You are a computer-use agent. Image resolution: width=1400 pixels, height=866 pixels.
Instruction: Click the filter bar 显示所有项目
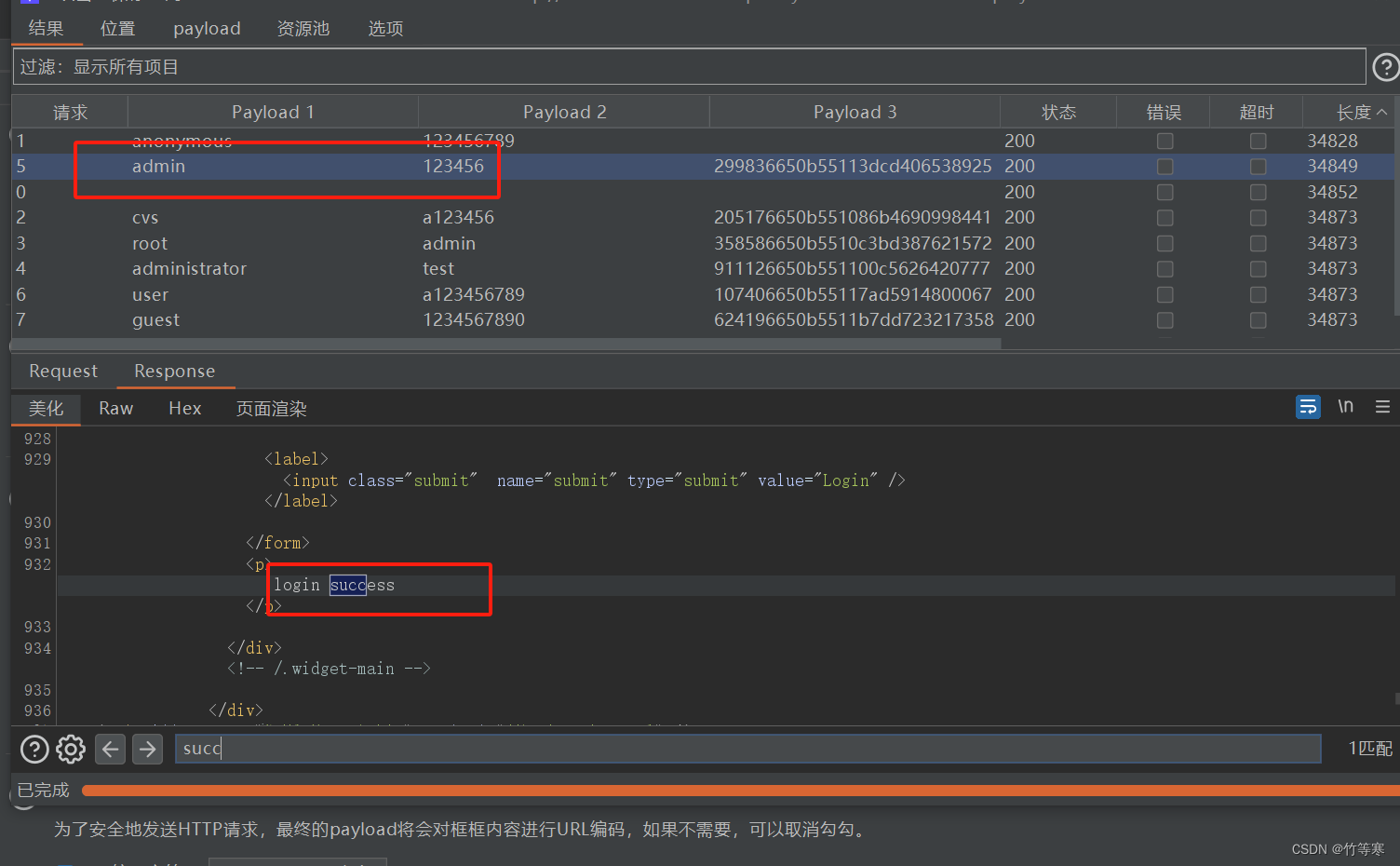pyautogui.click(x=689, y=67)
